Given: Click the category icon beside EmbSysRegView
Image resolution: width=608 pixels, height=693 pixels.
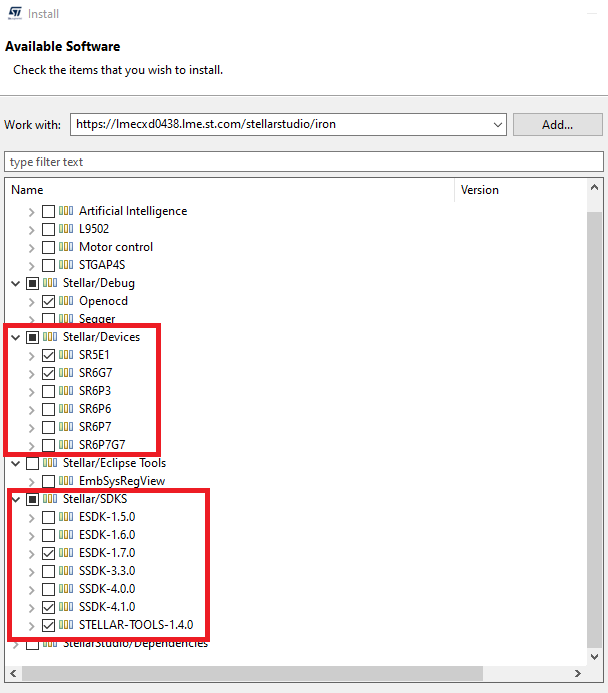Looking at the screenshot, I should click(66, 481).
